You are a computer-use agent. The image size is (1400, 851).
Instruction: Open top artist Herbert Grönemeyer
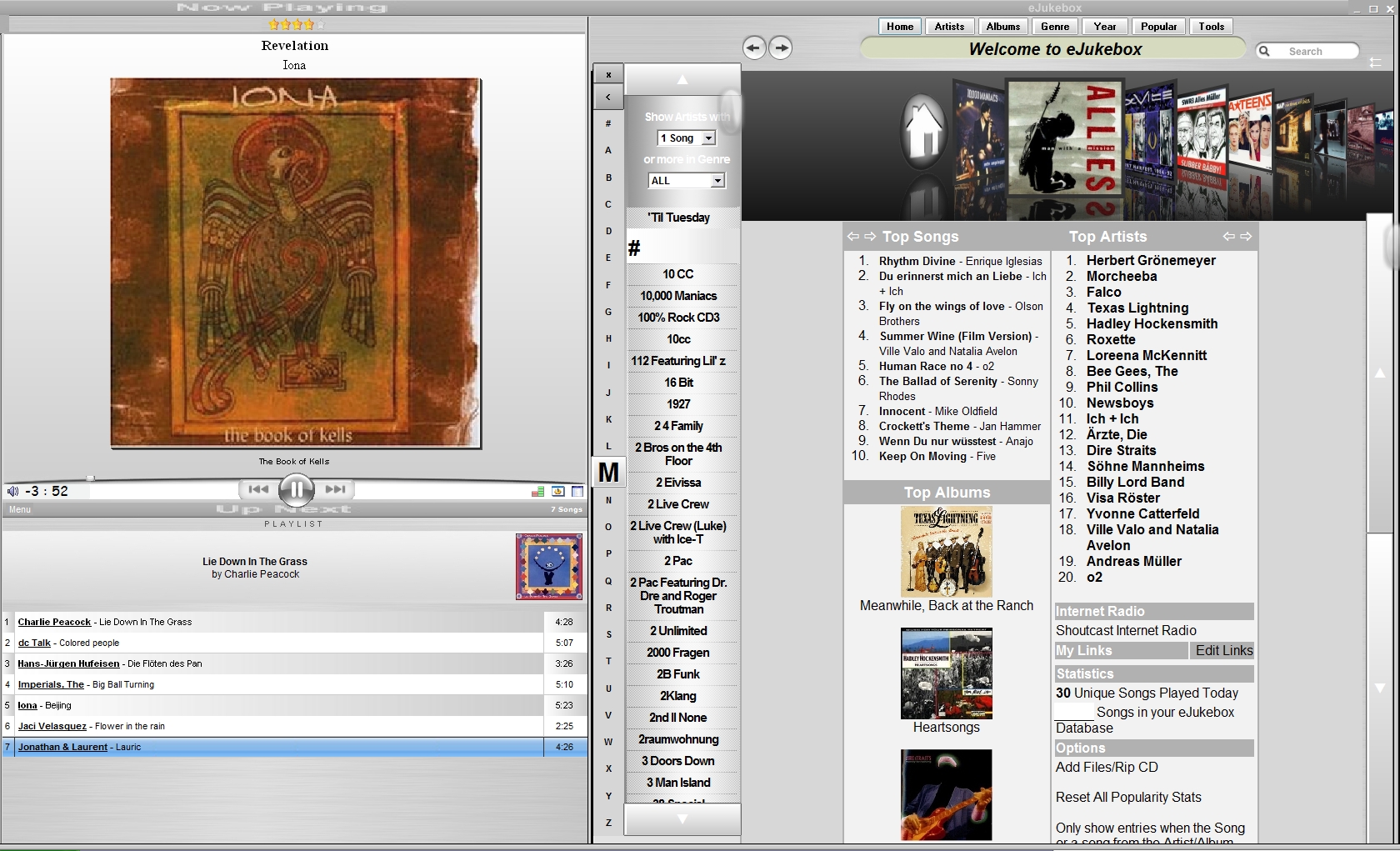[x=1151, y=261]
